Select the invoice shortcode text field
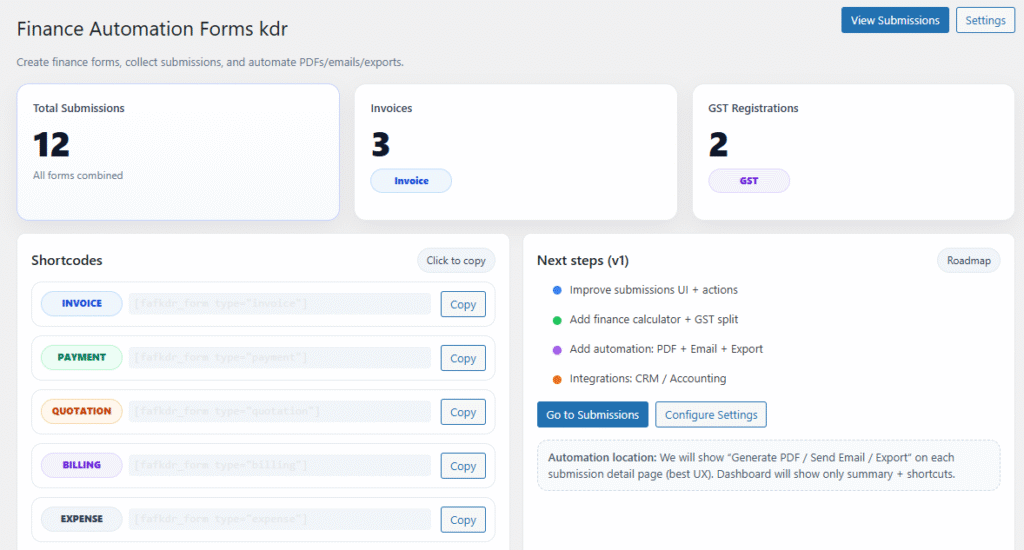Viewport: 1024px width, 550px height. [280, 304]
